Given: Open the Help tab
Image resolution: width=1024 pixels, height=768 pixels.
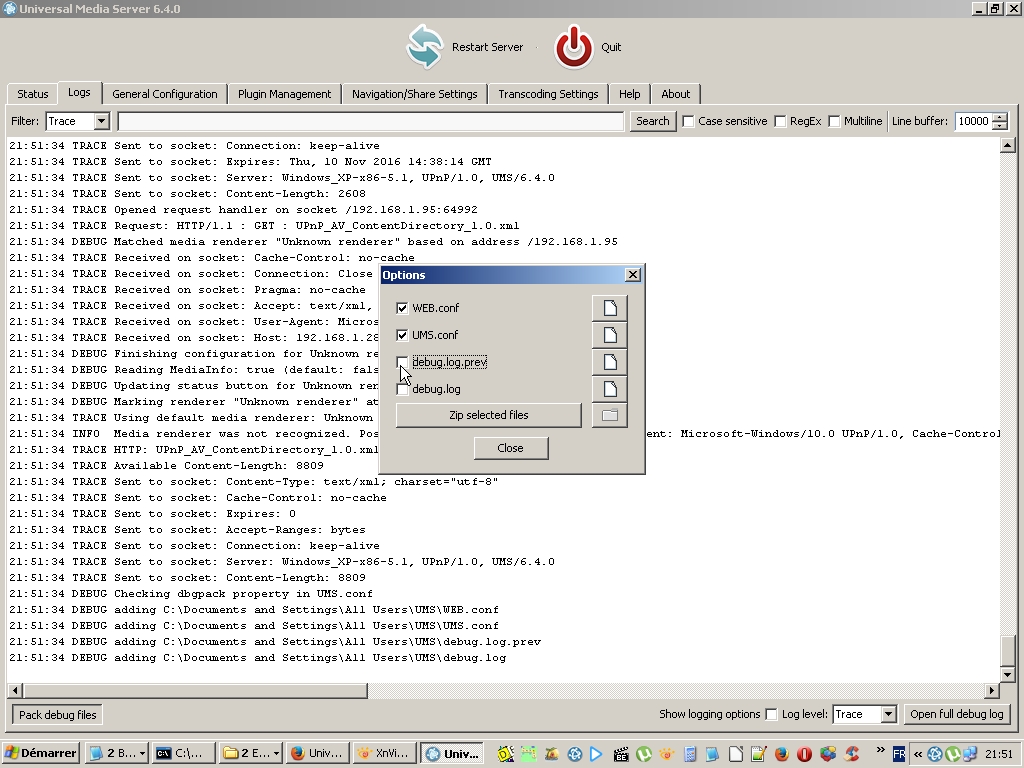Looking at the screenshot, I should tap(630, 94).
